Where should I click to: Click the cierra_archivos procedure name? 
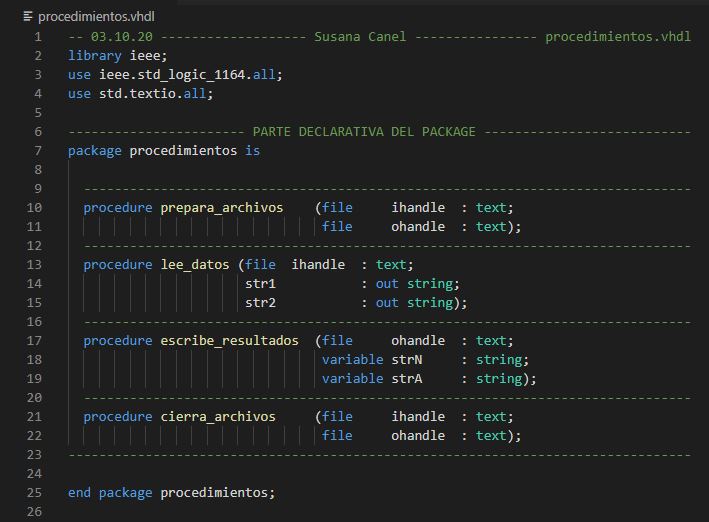(x=217, y=417)
